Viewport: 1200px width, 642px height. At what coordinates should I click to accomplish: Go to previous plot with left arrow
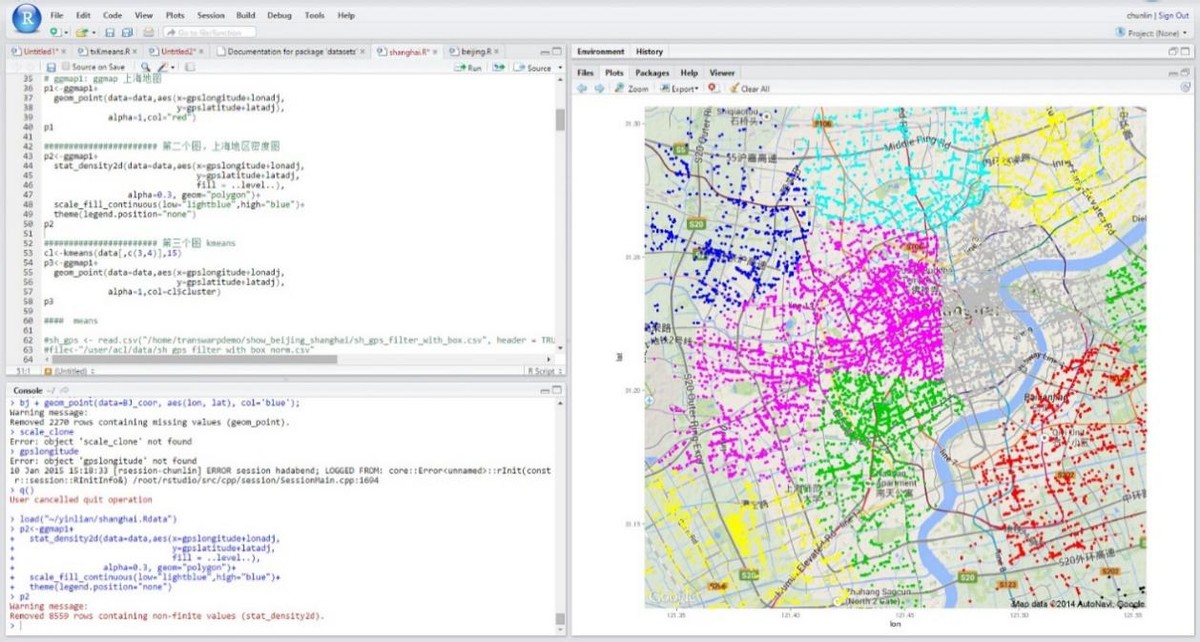coord(582,88)
